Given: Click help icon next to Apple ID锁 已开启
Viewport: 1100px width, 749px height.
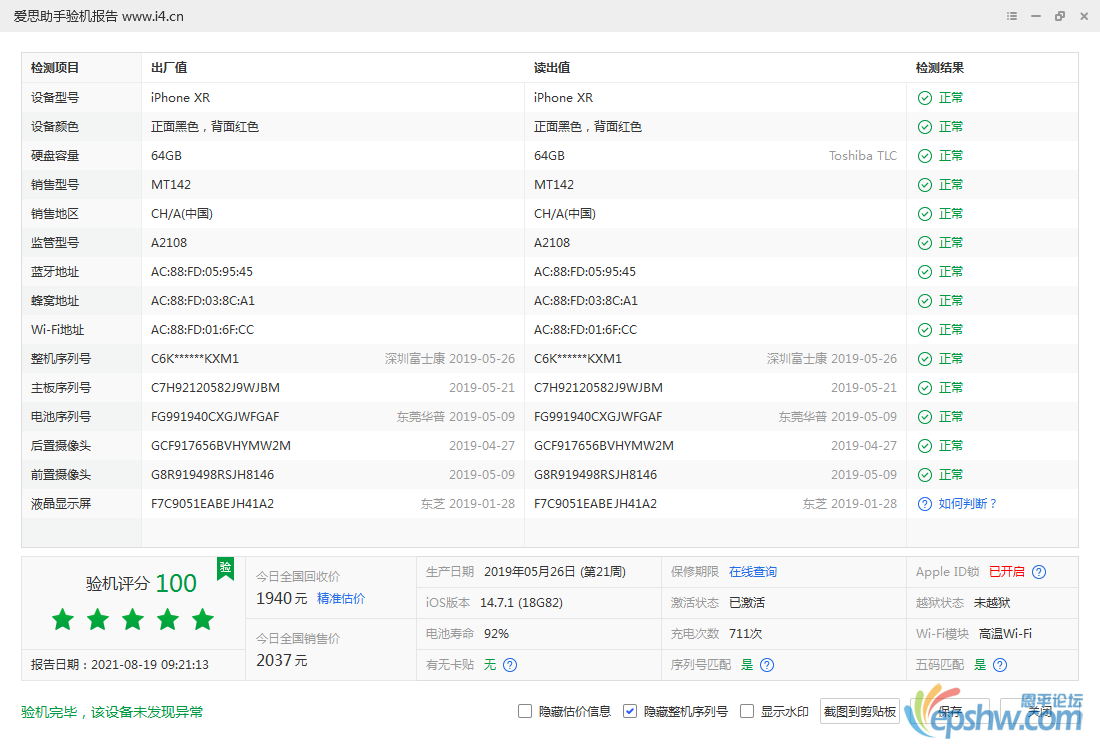Looking at the screenshot, I should (x=1039, y=572).
